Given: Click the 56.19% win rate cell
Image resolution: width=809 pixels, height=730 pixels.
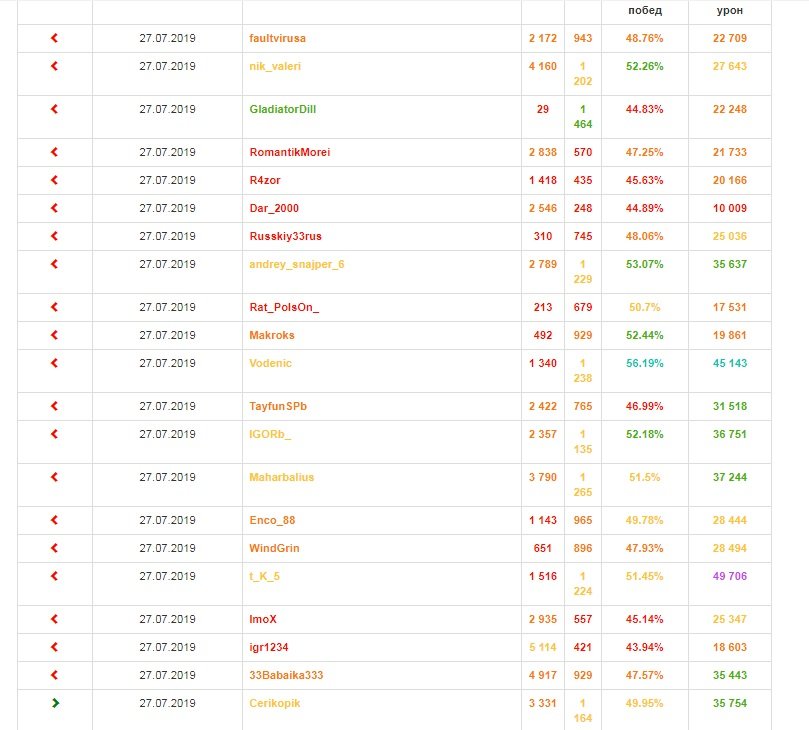Looking at the screenshot, I should (644, 363).
